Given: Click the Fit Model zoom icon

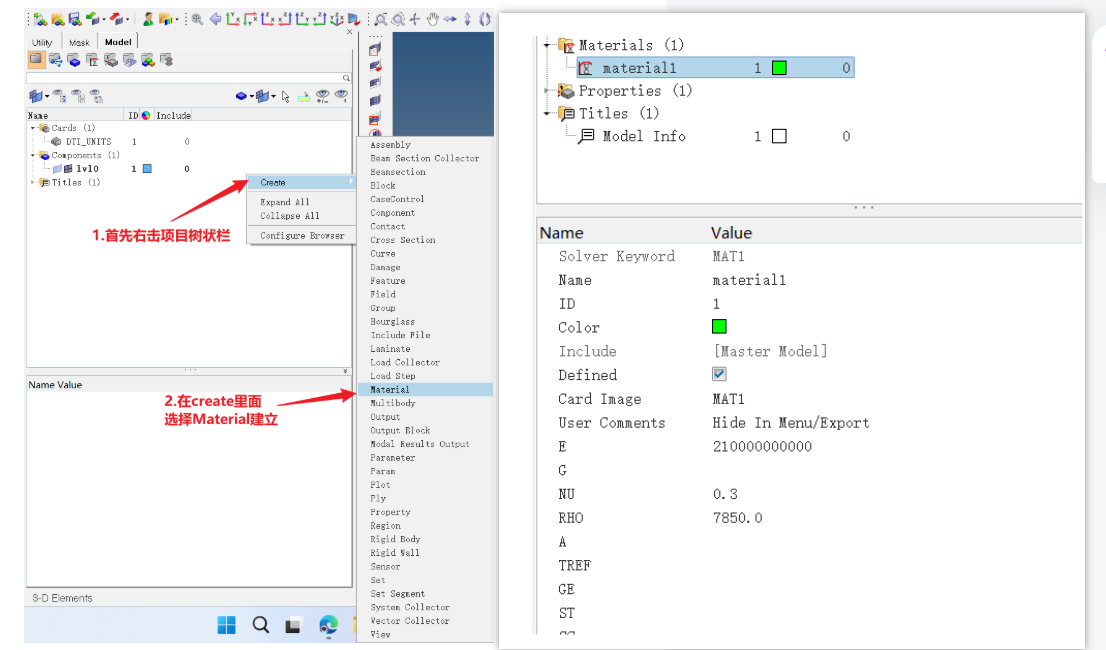Looking at the screenshot, I should (x=197, y=20).
